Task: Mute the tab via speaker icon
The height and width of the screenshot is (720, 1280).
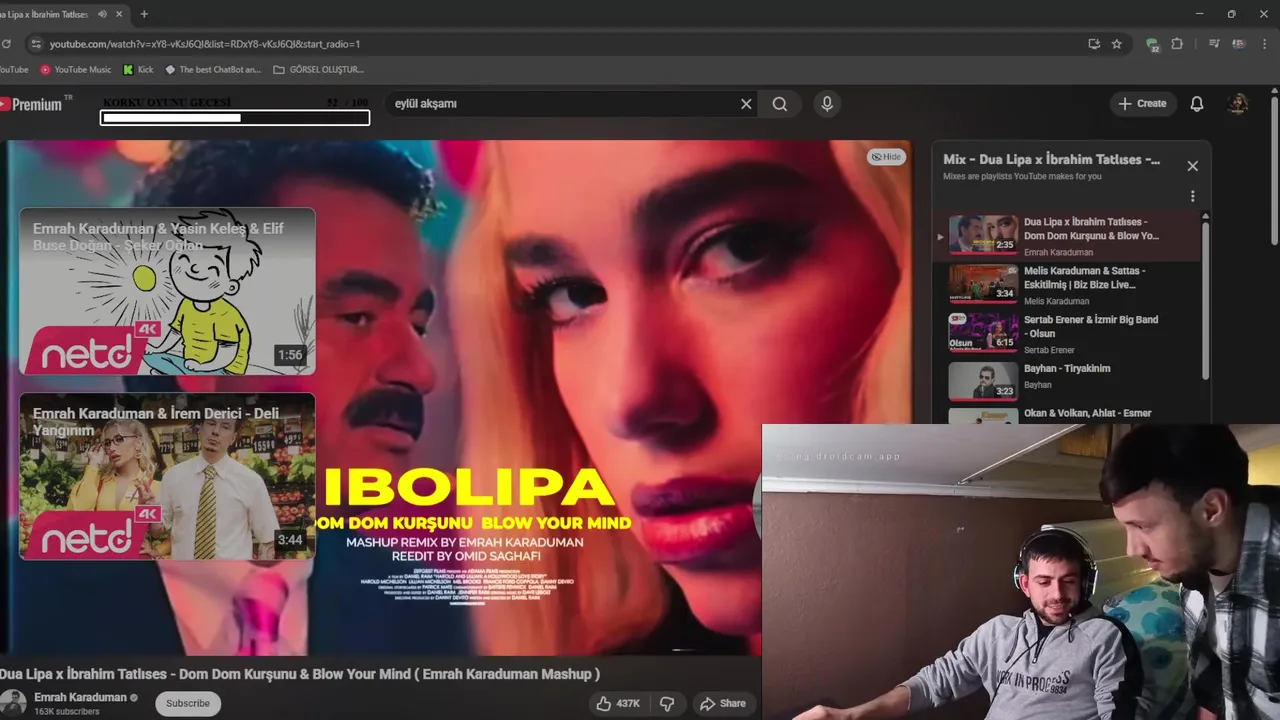Action: (102, 14)
